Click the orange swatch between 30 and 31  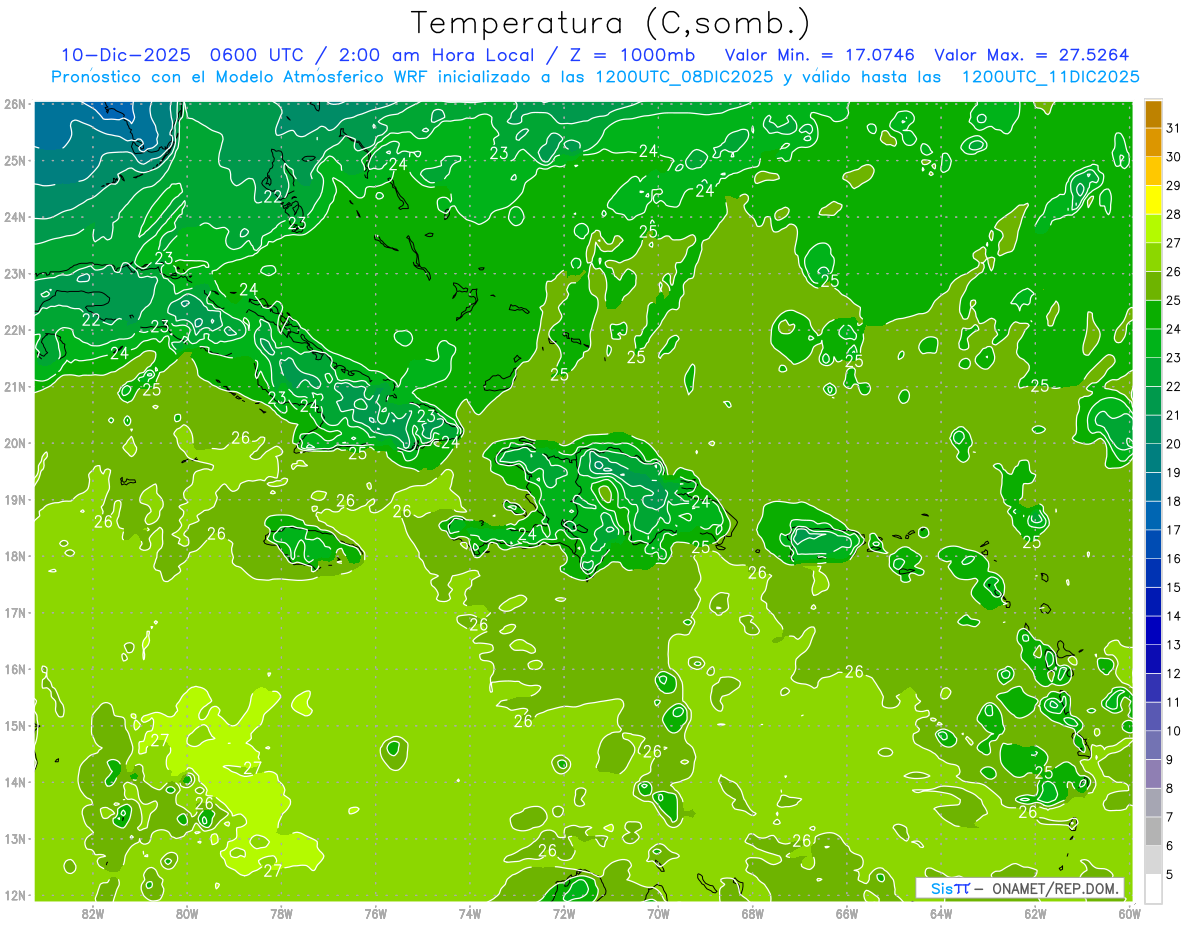pyautogui.click(x=1153, y=143)
